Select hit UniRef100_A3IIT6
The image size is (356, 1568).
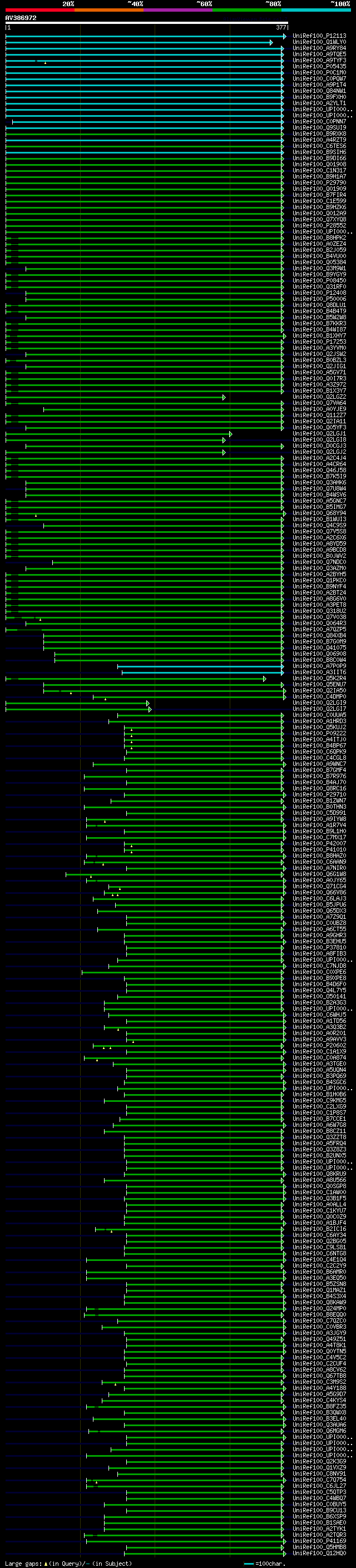point(319,672)
